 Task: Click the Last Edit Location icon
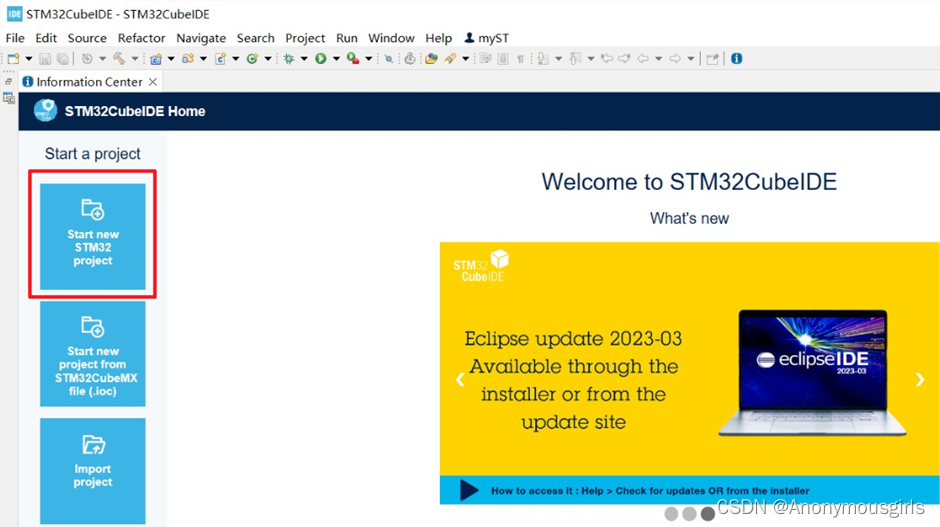(x=607, y=59)
